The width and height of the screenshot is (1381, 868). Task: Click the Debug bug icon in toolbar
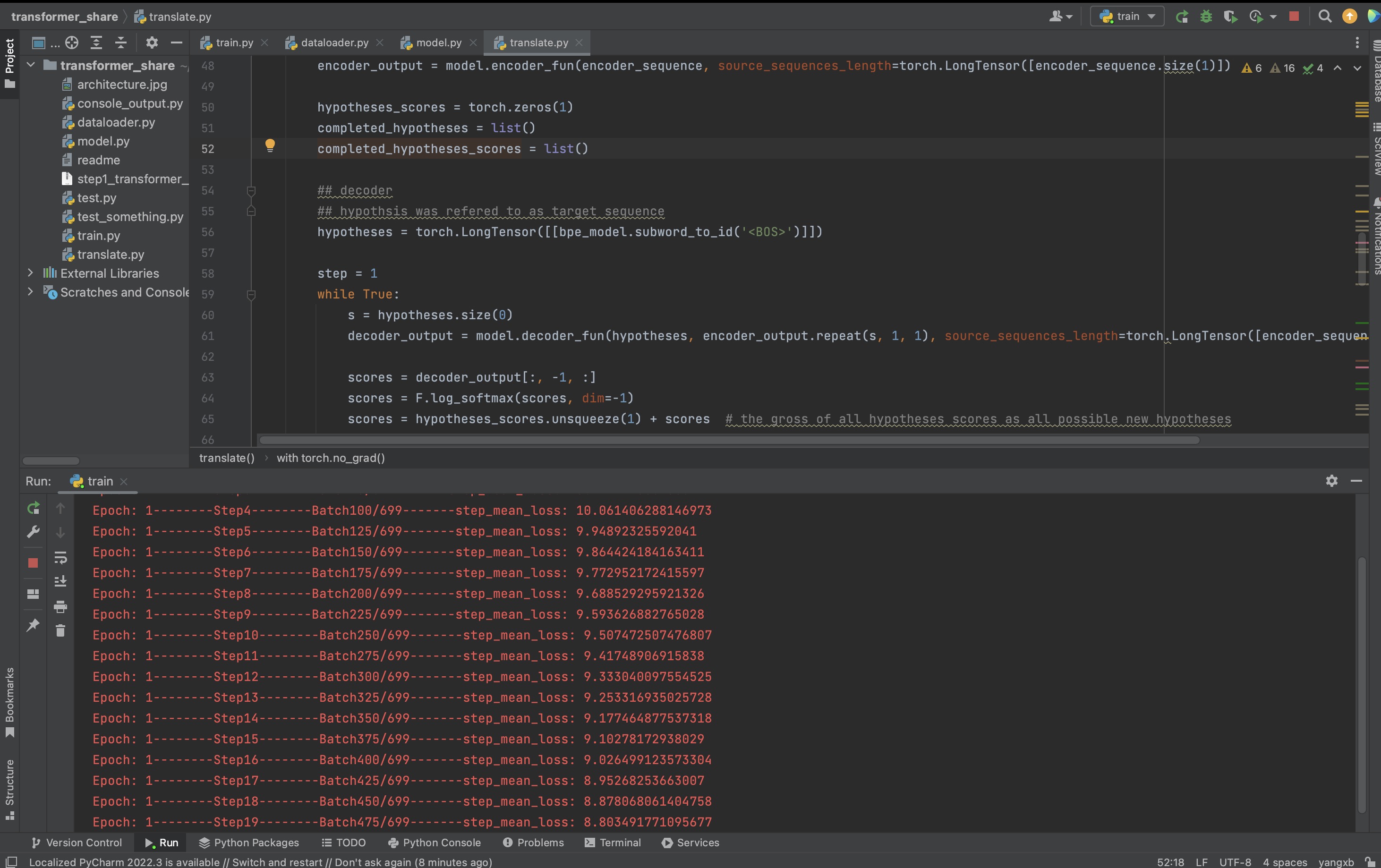coord(1206,17)
